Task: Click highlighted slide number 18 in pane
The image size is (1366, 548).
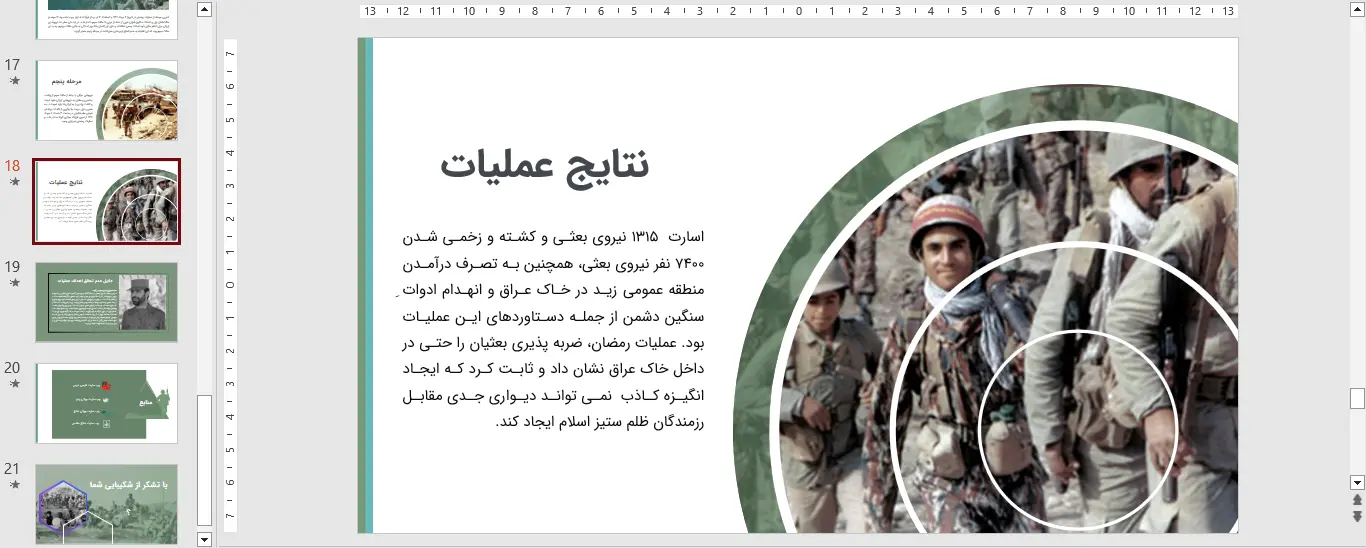Action: coord(12,166)
